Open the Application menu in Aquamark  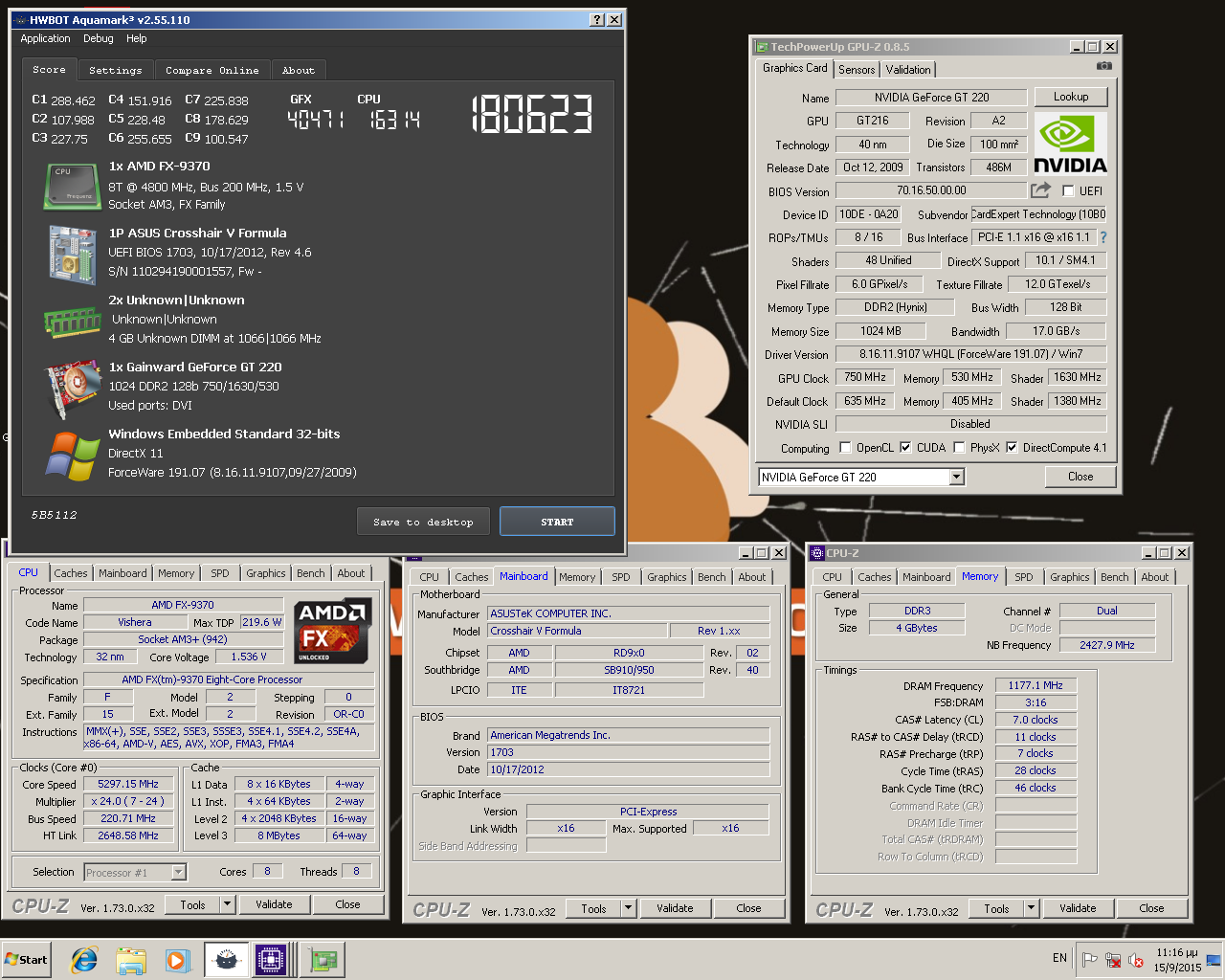45,38
